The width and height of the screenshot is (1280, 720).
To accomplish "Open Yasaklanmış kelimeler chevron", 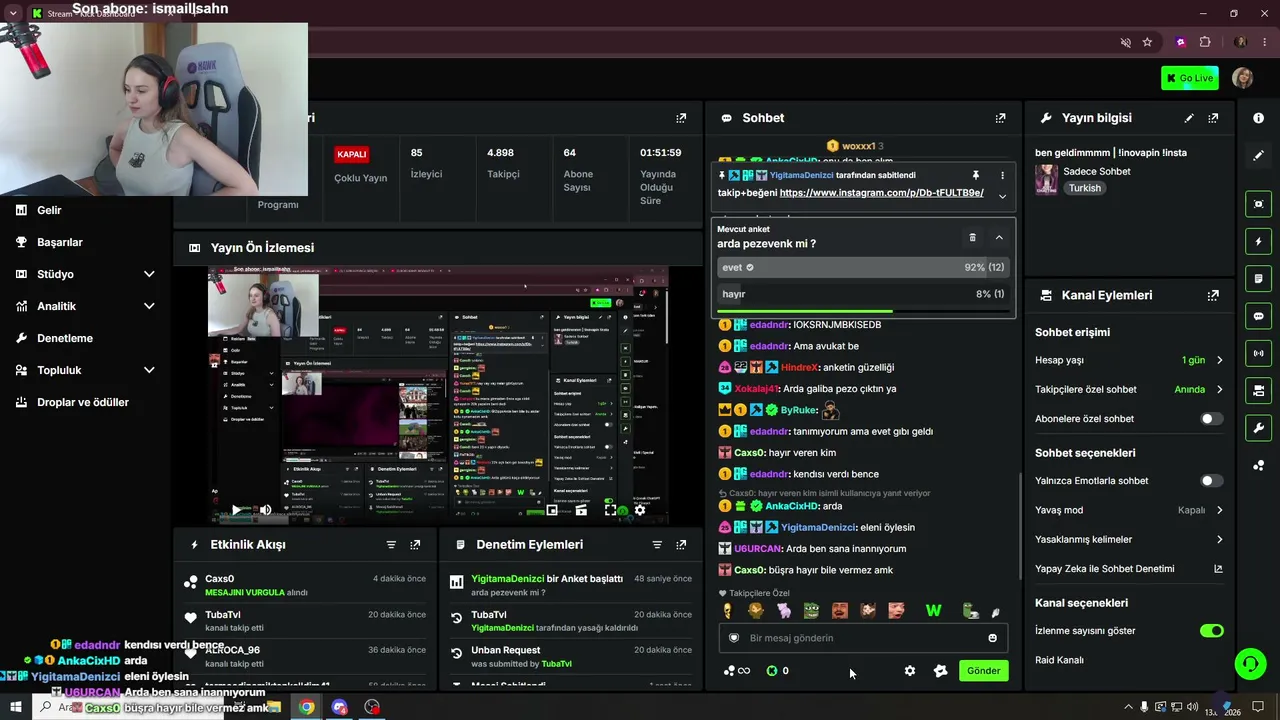I will [1219, 540].
